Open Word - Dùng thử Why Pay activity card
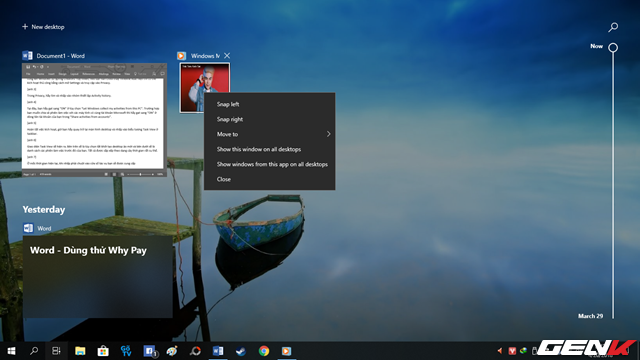 98,276
